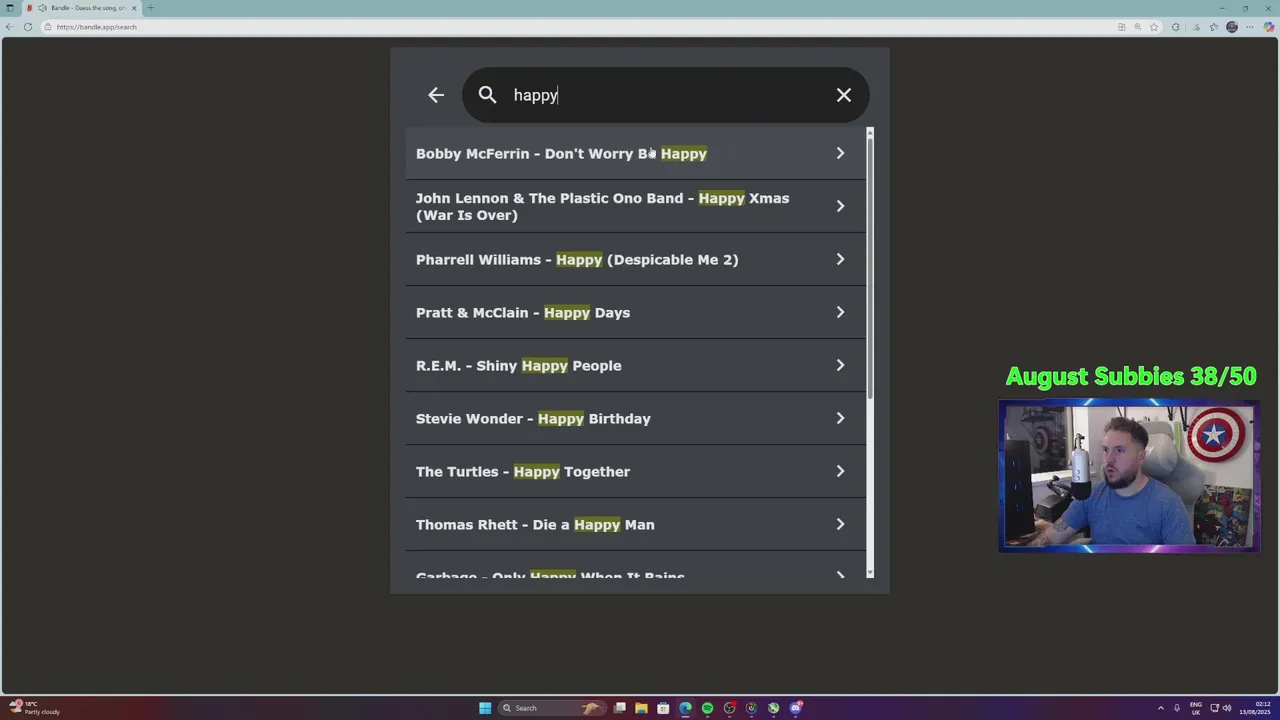Clear the search text with the X icon
This screenshot has height=720, width=1280.
pyautogui.click(x=844, y=95)
